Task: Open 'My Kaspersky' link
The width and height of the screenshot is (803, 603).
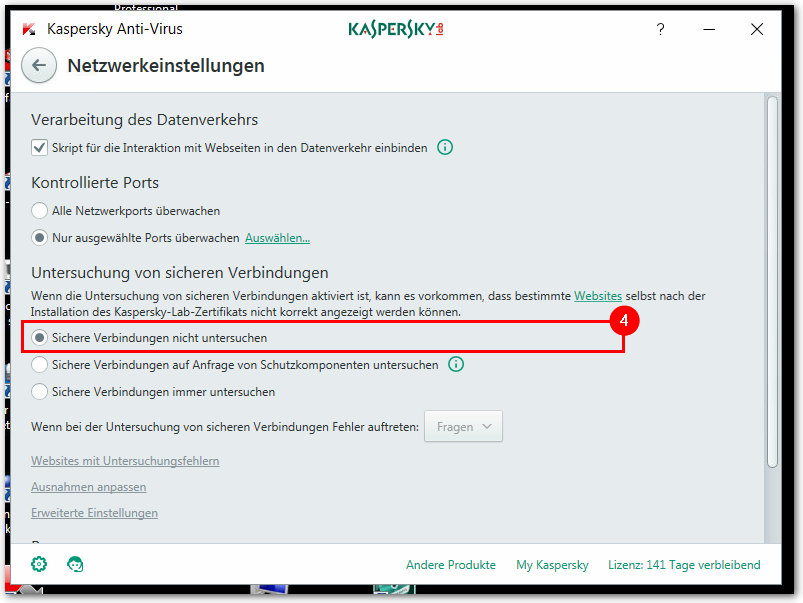Action: click(x=552, y=565)
